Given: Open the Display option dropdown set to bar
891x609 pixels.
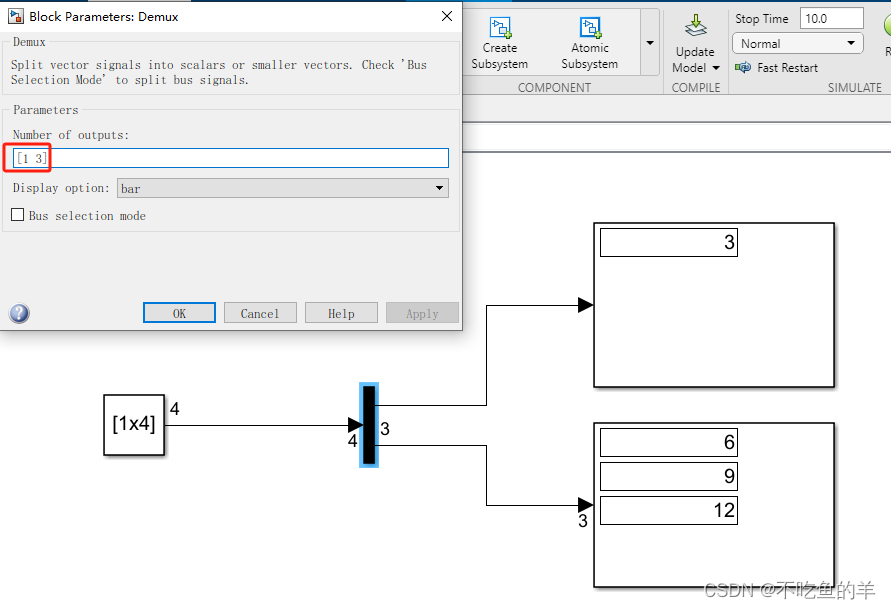Looking at the screenshot, I should coord(283,188).
